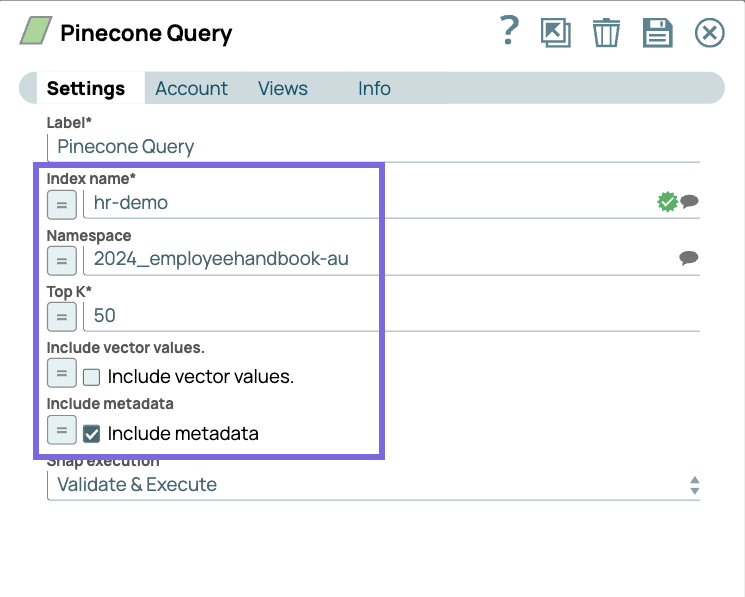
Task: Switch to the Account tab
Action: tap(191, 88)
